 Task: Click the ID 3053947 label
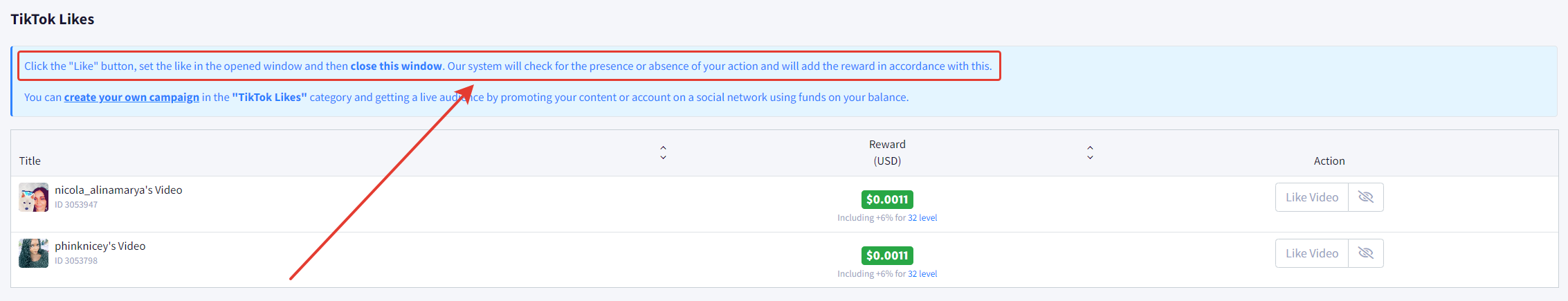(x=76, y=205)
